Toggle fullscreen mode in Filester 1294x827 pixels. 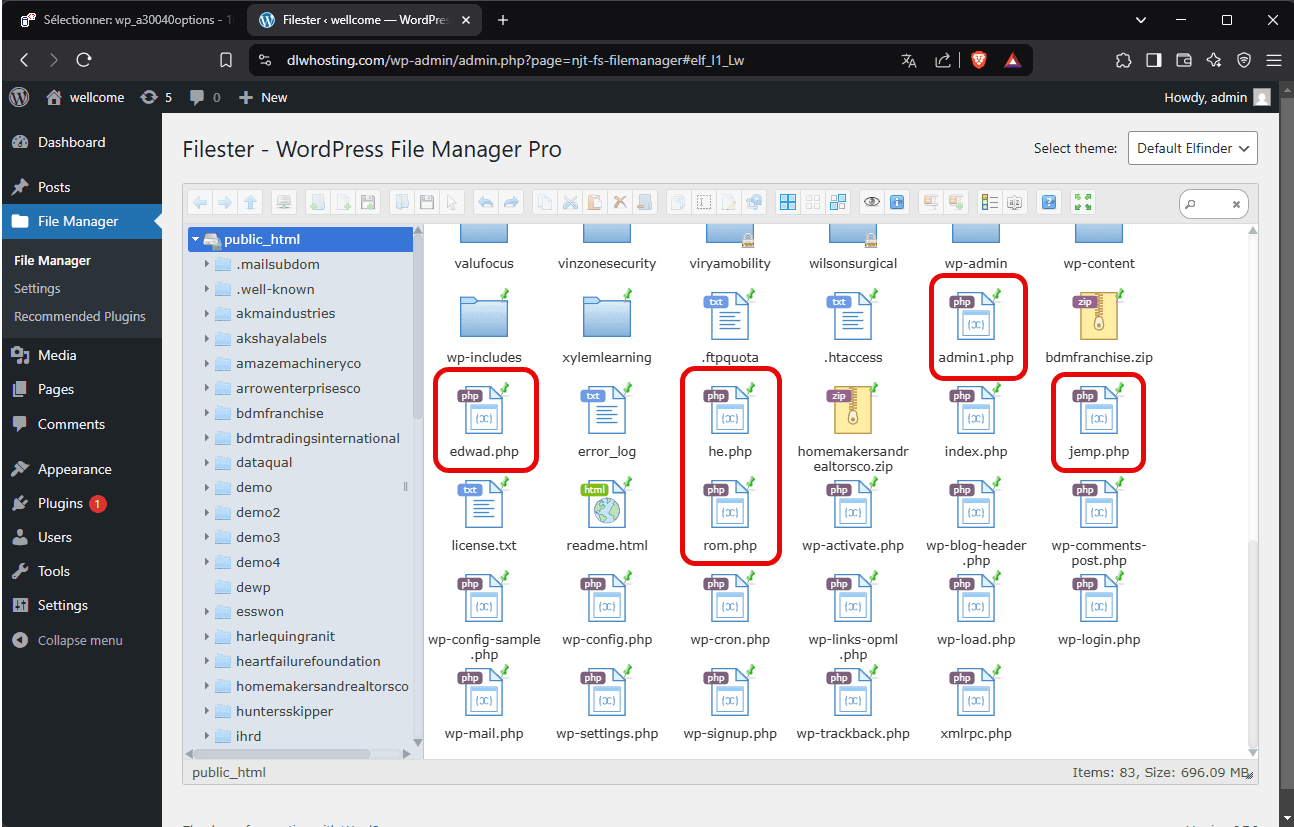1082,202
